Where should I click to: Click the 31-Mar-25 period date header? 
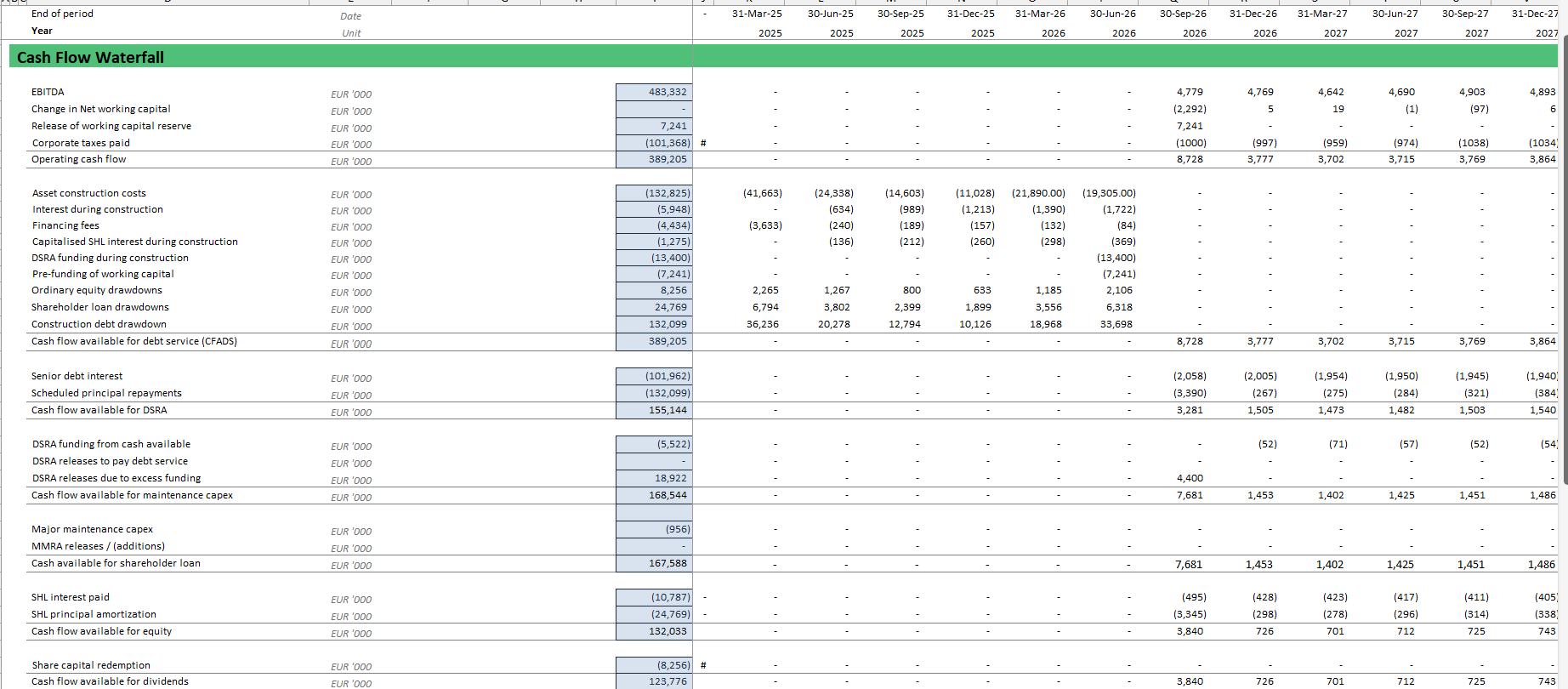click(x=756, y=14)
